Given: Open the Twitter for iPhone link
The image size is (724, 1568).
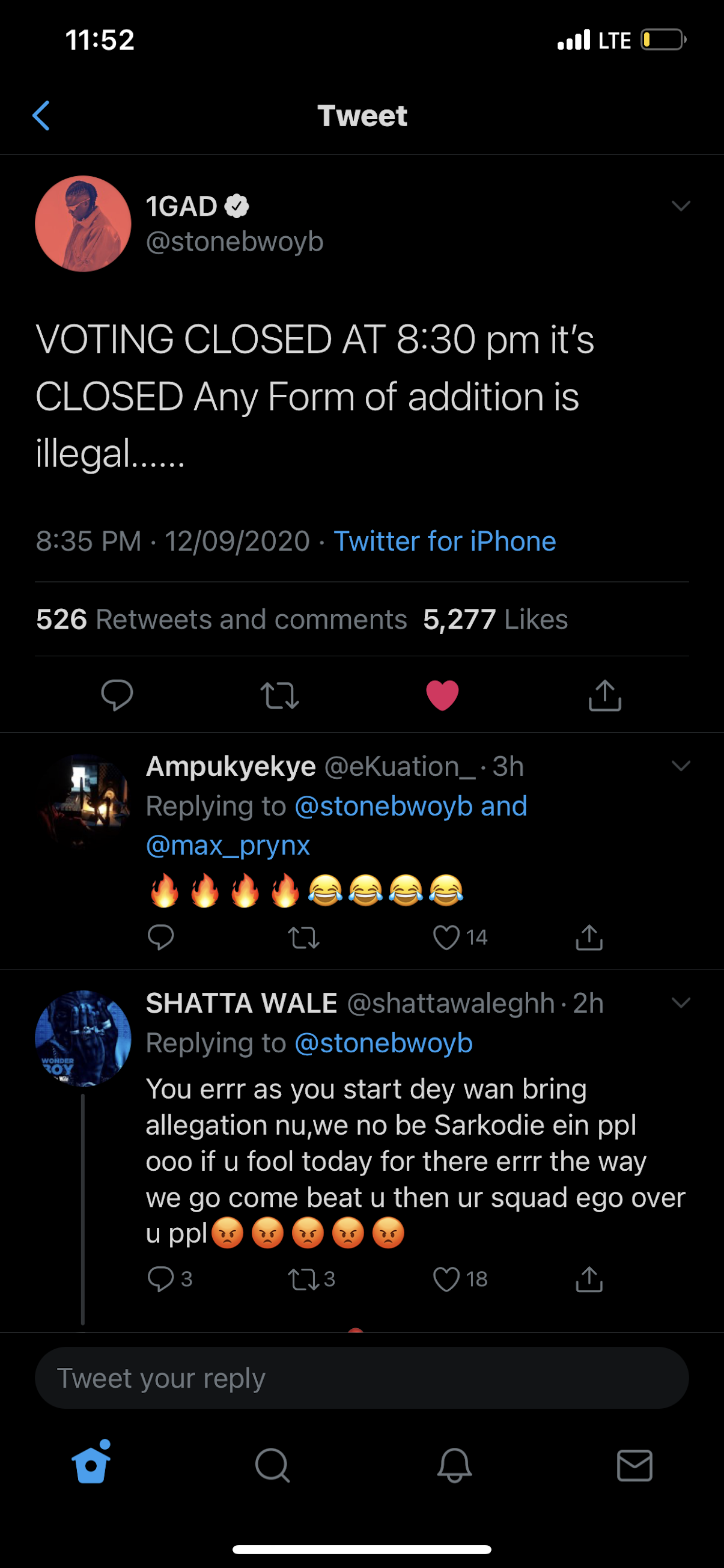Looking at the screenshot, I should point(445,541).
